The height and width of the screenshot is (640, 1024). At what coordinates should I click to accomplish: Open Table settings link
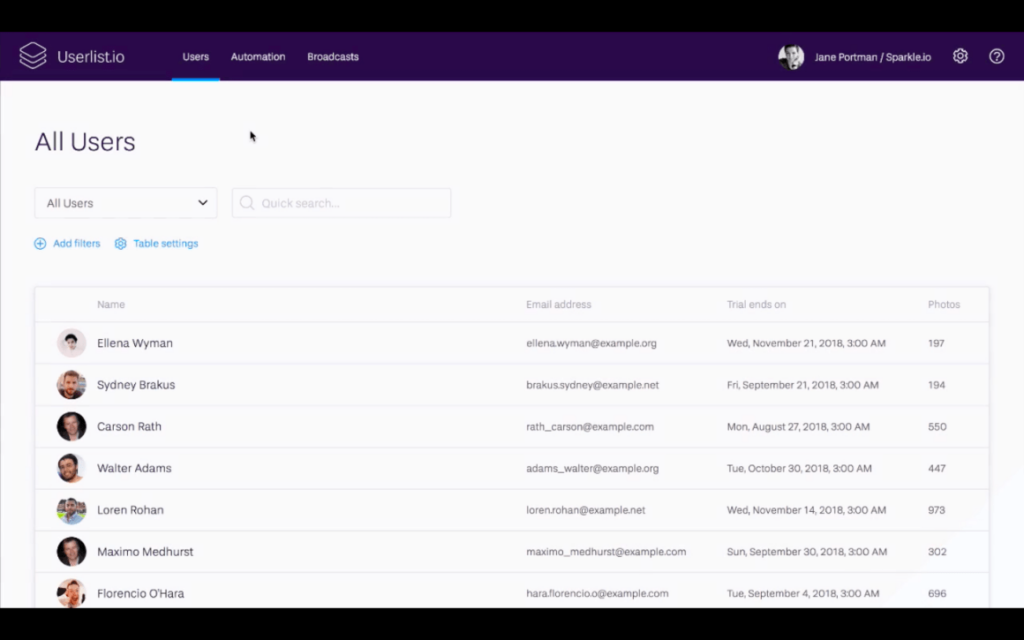click(x=166, y=244)
